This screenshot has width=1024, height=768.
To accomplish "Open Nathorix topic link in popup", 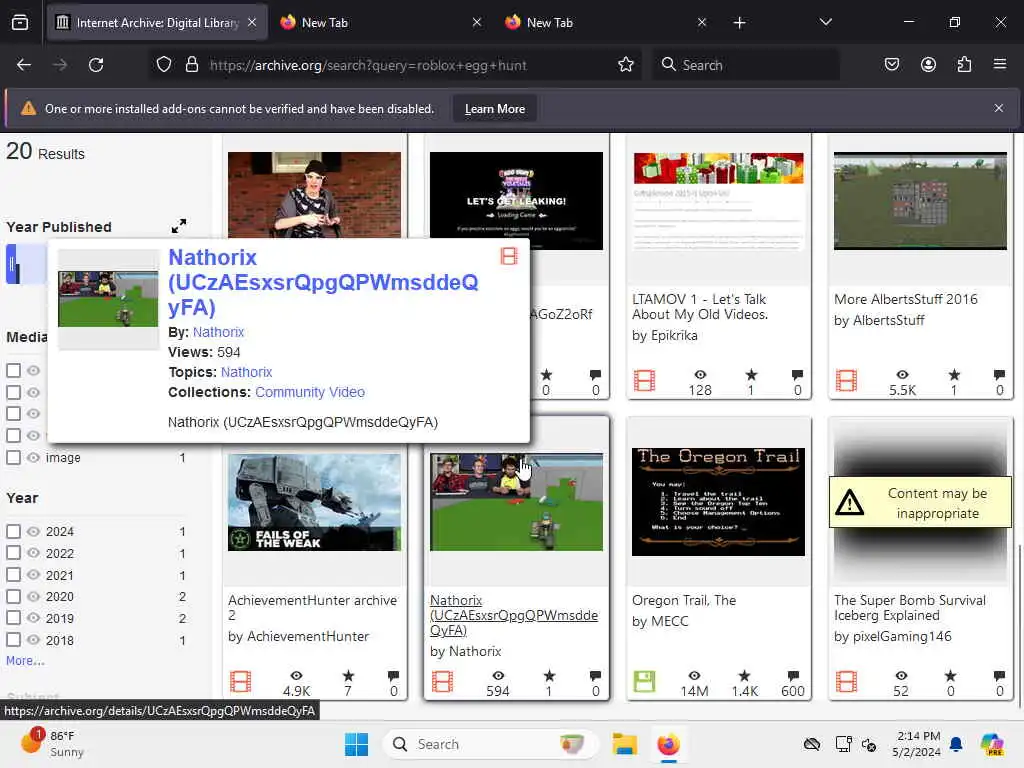I will 246,372.
